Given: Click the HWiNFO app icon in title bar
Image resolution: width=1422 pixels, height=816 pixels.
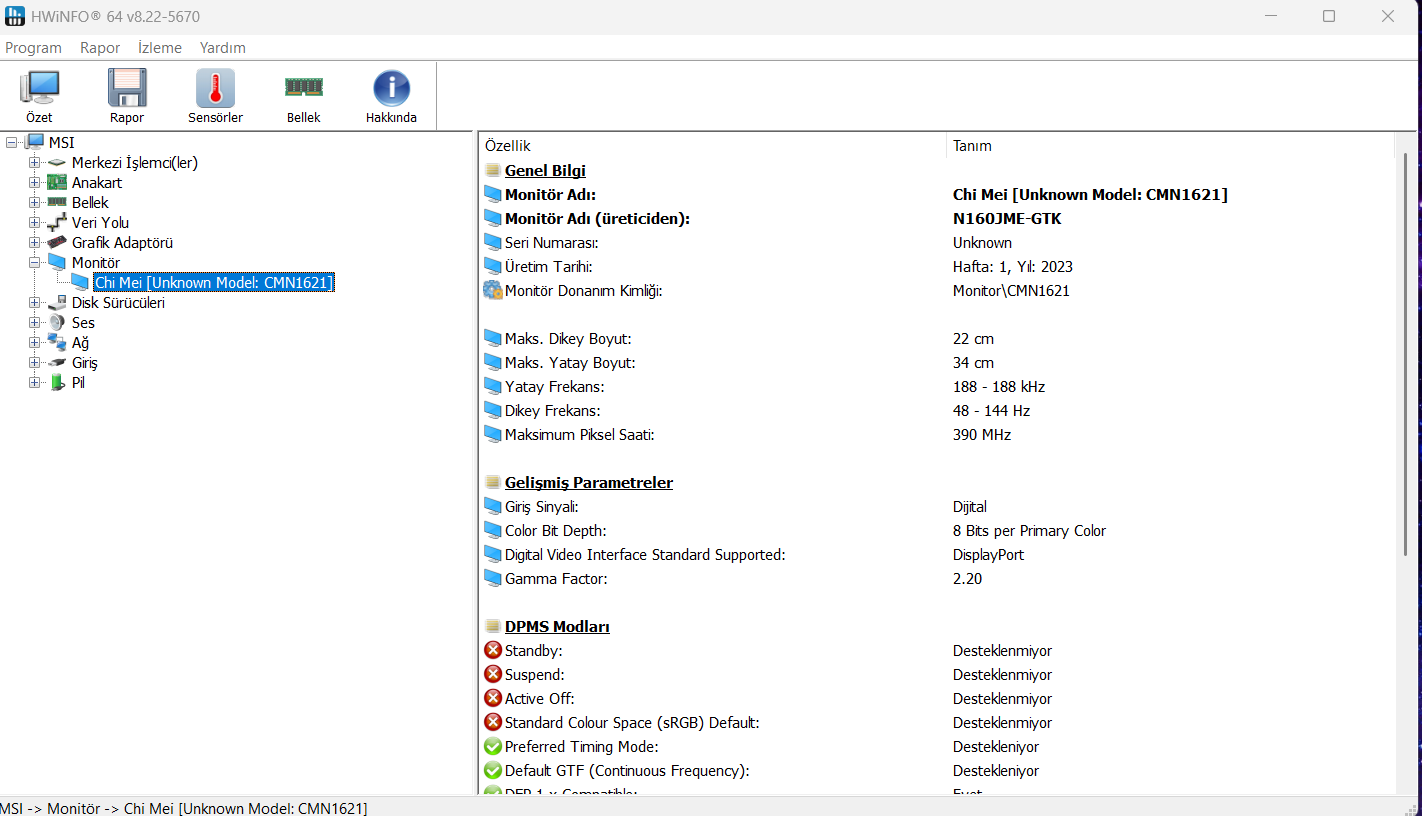Looking at the screenshot, I should pos(13,17).
